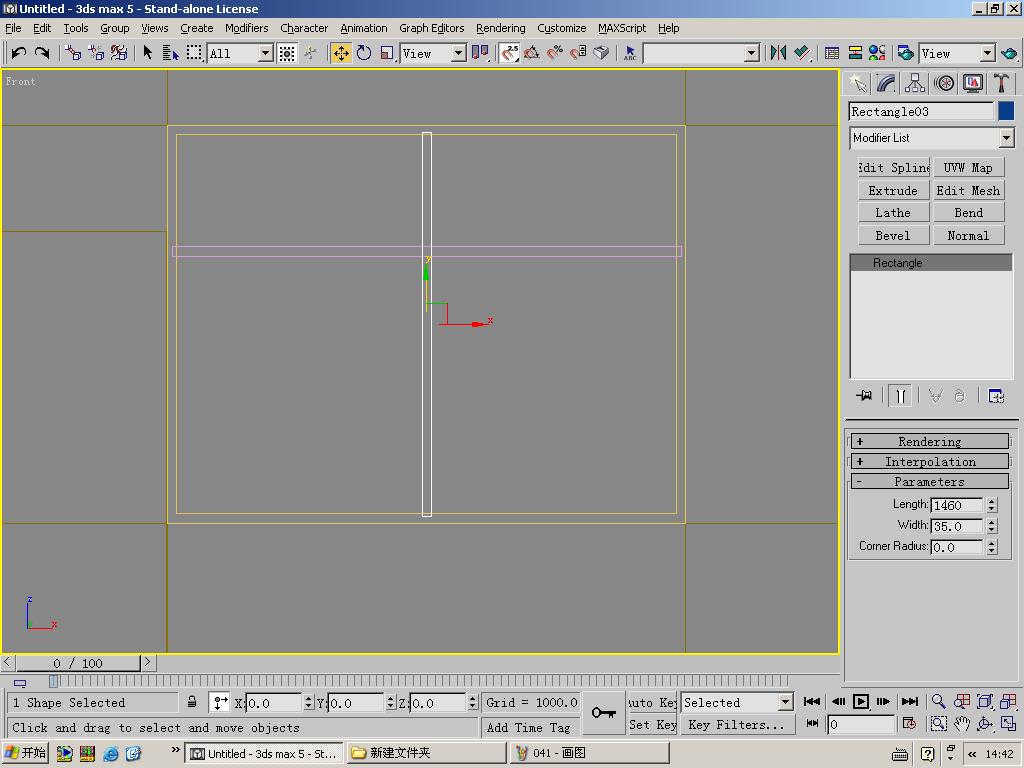The height and width of the screenshot is (768, 1024).
Task: Click the Zoom Extents viewport icon
Action: [984, 702]
